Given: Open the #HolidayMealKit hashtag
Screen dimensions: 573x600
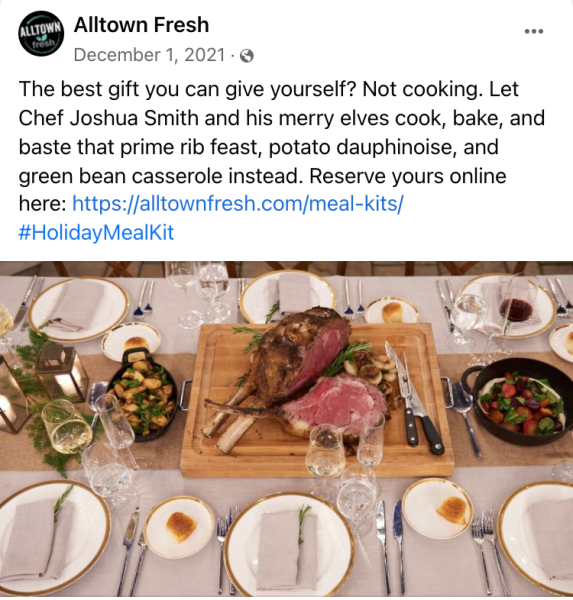Looking at the screenshot, I should [x=96, y=232].
